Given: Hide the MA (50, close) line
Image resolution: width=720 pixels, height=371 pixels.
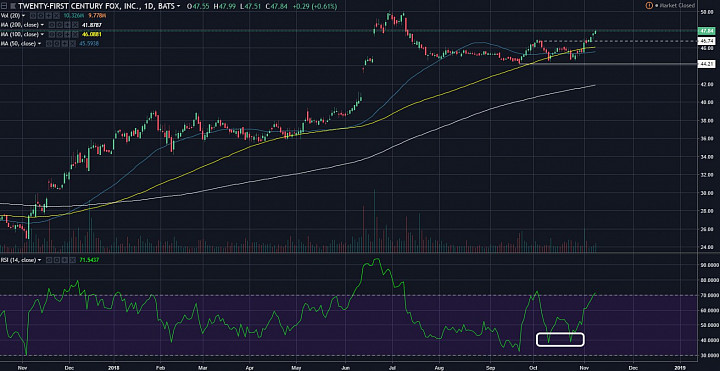Looking at the screenshot, I should (49, 44).
